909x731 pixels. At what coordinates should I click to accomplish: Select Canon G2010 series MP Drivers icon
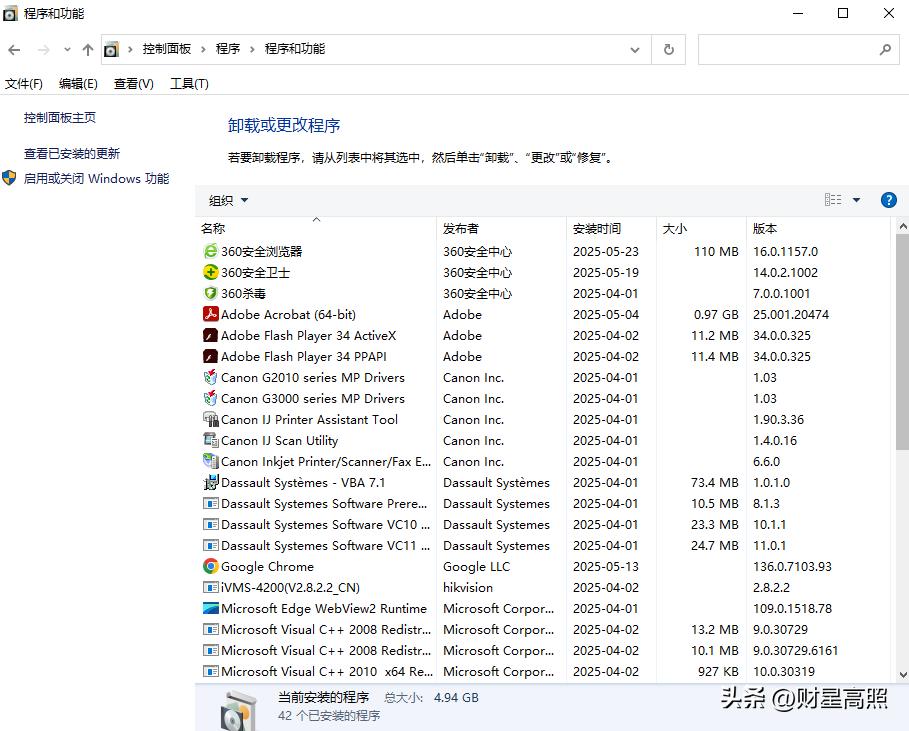[210, 377]
